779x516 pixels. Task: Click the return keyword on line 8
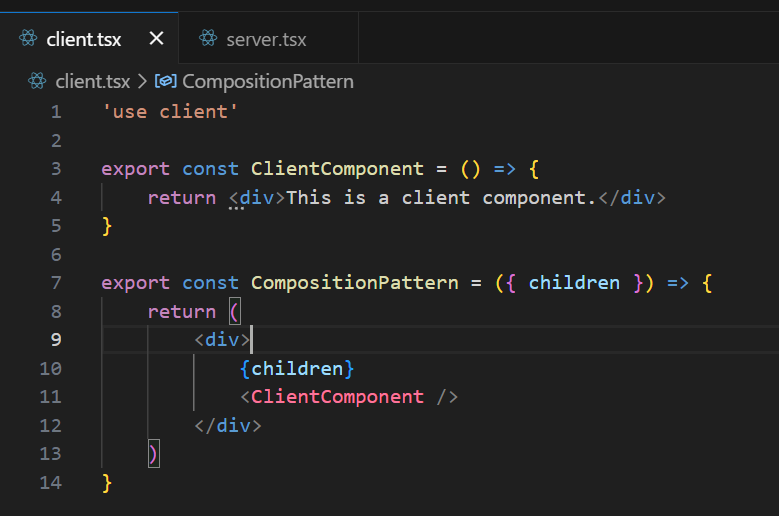click(x=182, y=312)
